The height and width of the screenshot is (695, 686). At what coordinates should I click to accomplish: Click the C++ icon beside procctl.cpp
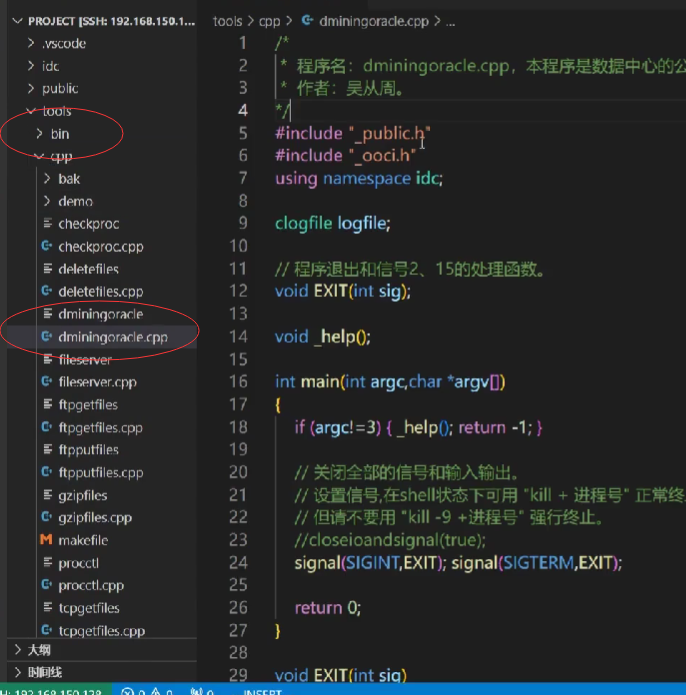[x=47, y=585]
